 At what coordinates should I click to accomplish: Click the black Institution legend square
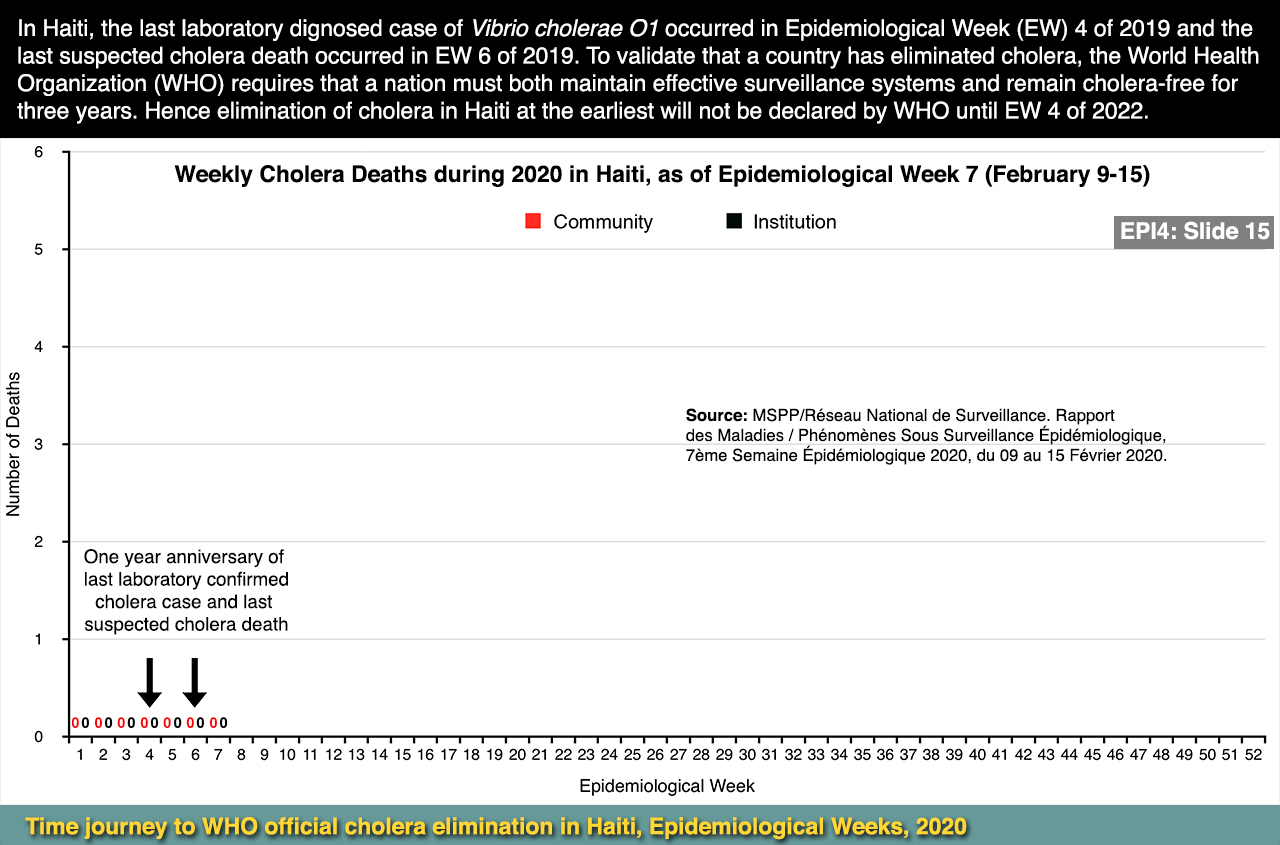(734, 222)
